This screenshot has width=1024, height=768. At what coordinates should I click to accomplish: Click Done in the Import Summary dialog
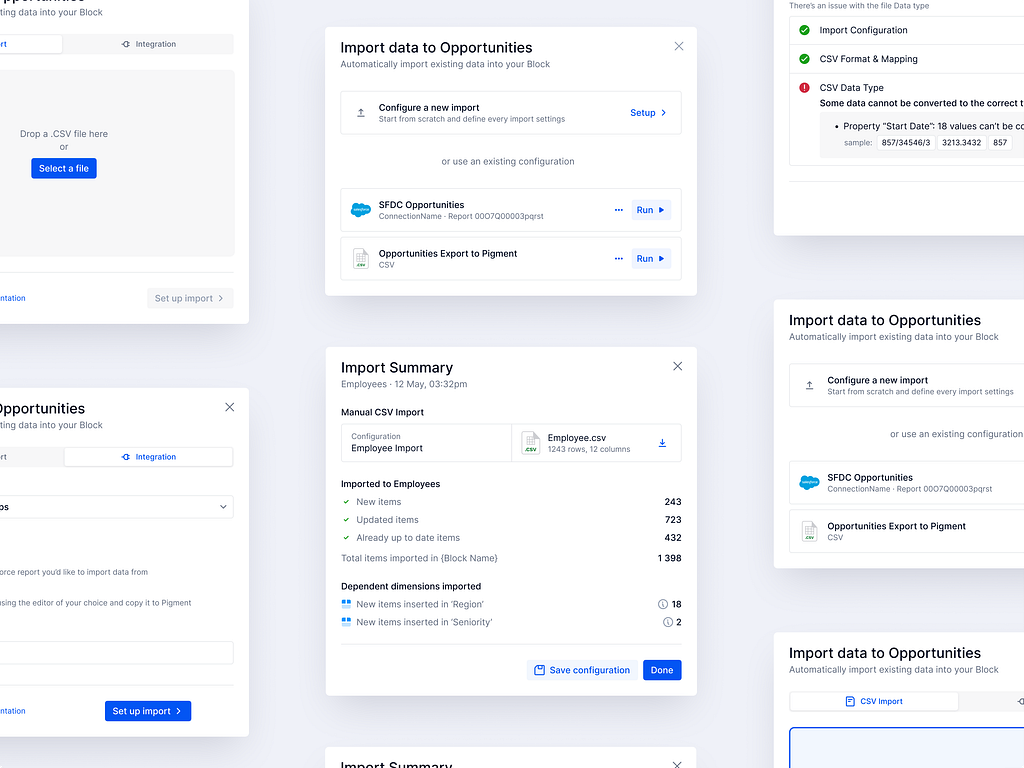(x=661, y=670)
